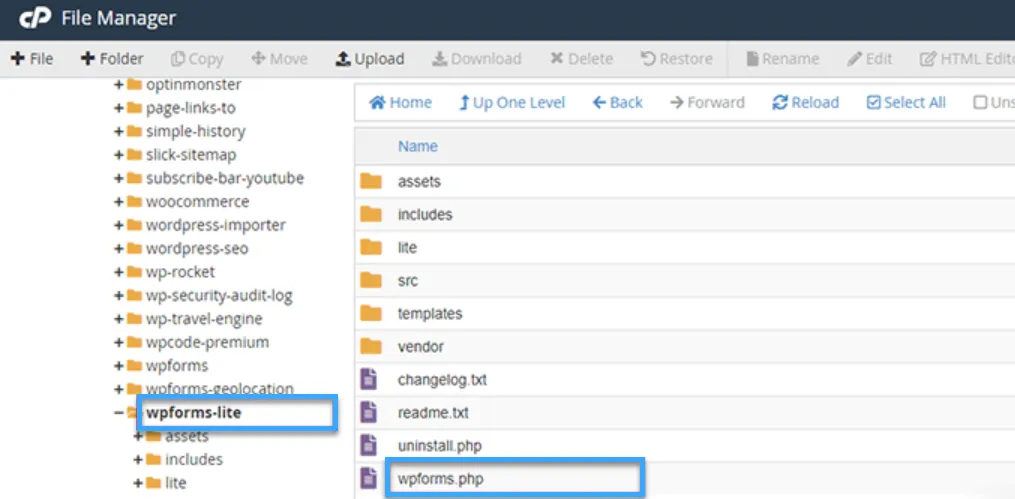Open the Upload dialog
The height and width of the screenshot is (499, 1015).
[x=370, y=59]
